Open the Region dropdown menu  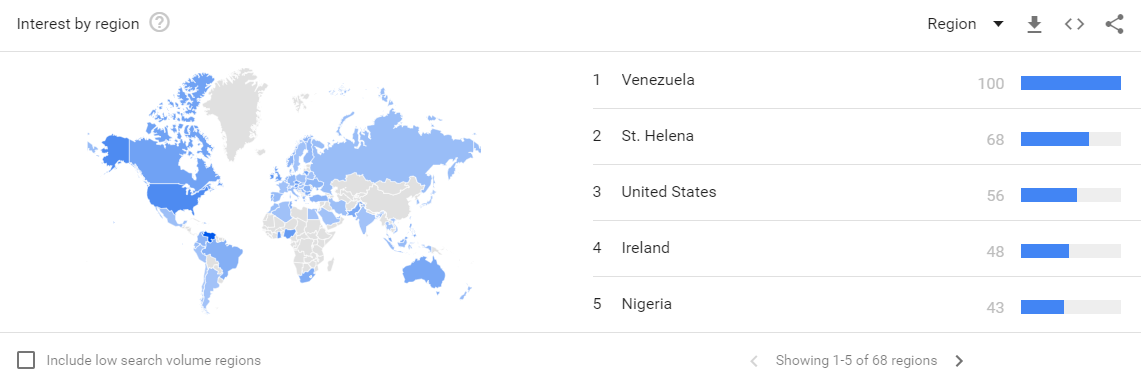click(966, 24)
